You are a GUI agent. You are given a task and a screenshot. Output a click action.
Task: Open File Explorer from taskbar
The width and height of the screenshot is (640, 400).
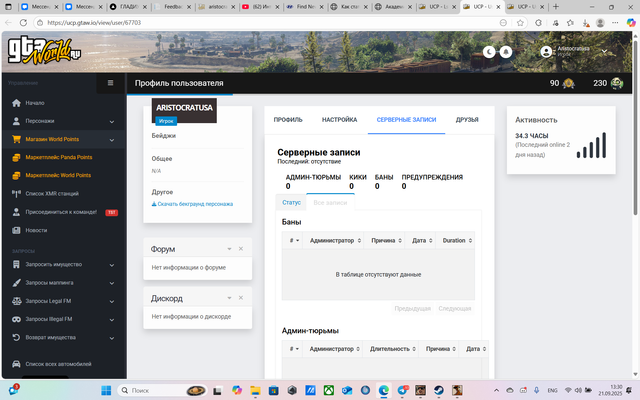tap(255, 391)
